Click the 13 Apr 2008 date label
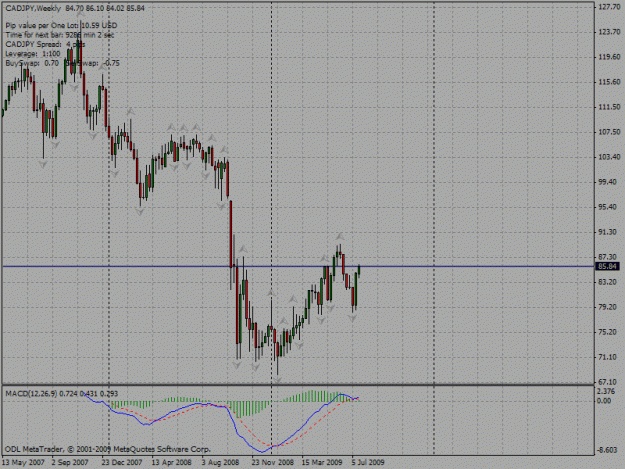The width and height of the screenshot is (625, 469). 171,463
